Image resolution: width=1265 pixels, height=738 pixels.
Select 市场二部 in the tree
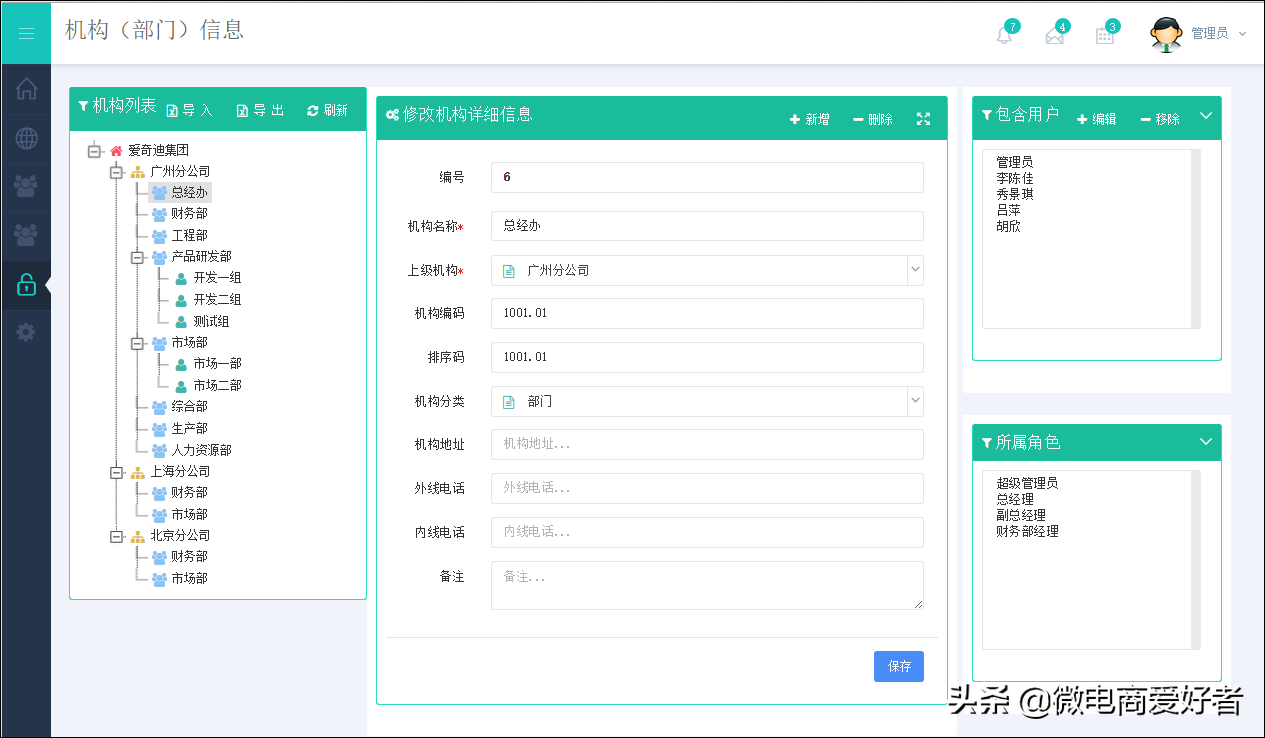(x=217, y=386)
